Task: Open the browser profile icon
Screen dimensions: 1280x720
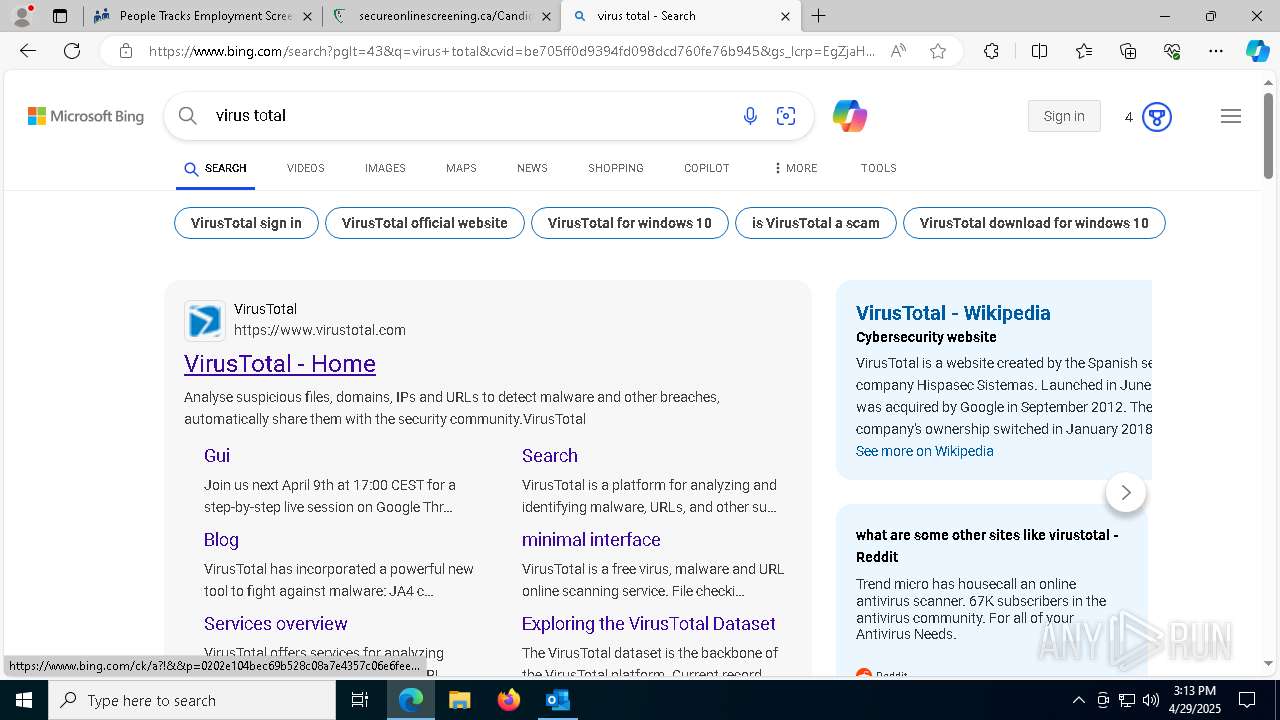Action: click(22, 16)
